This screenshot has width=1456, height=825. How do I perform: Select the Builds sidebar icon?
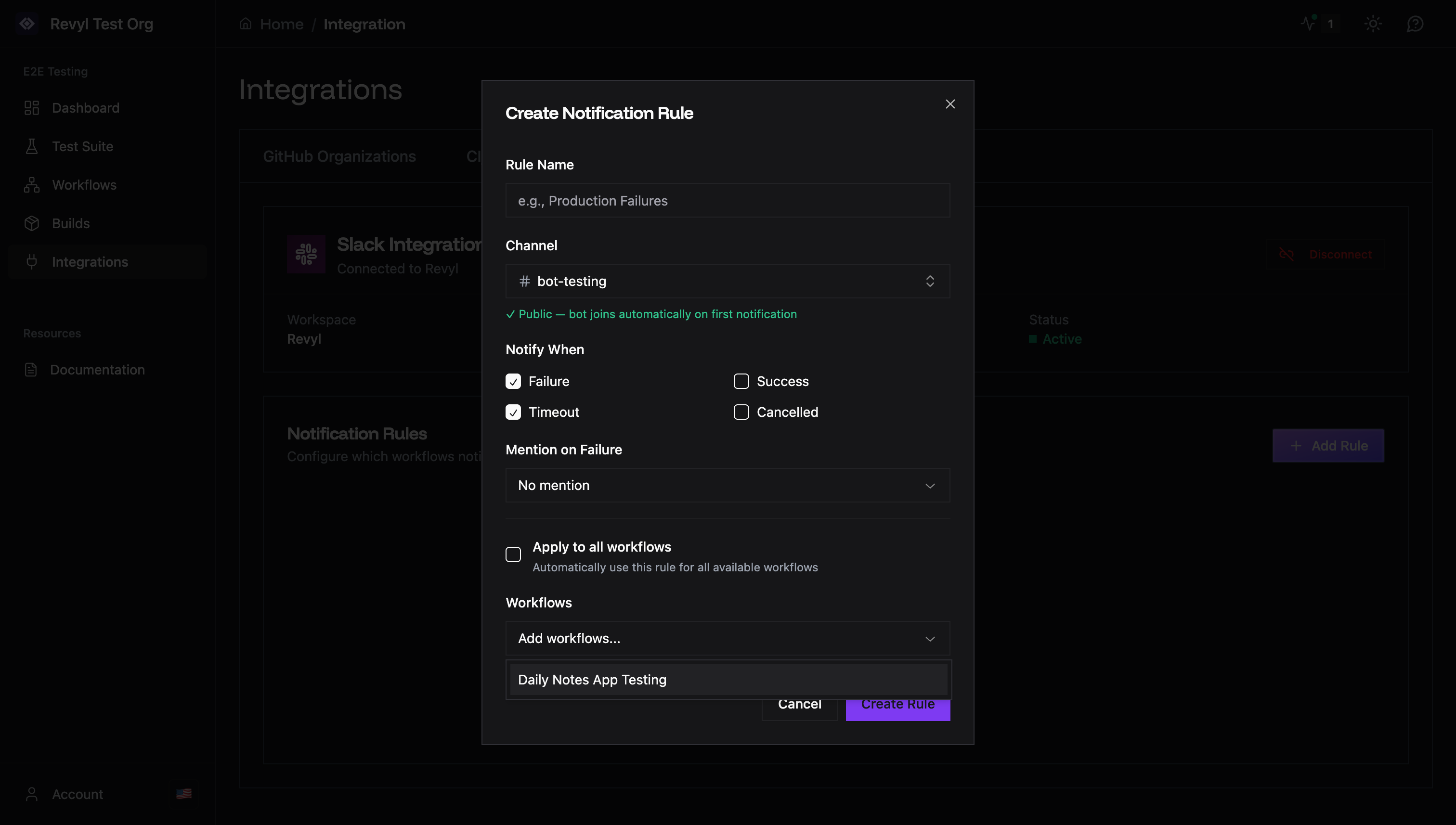click(x=32, y=223)
